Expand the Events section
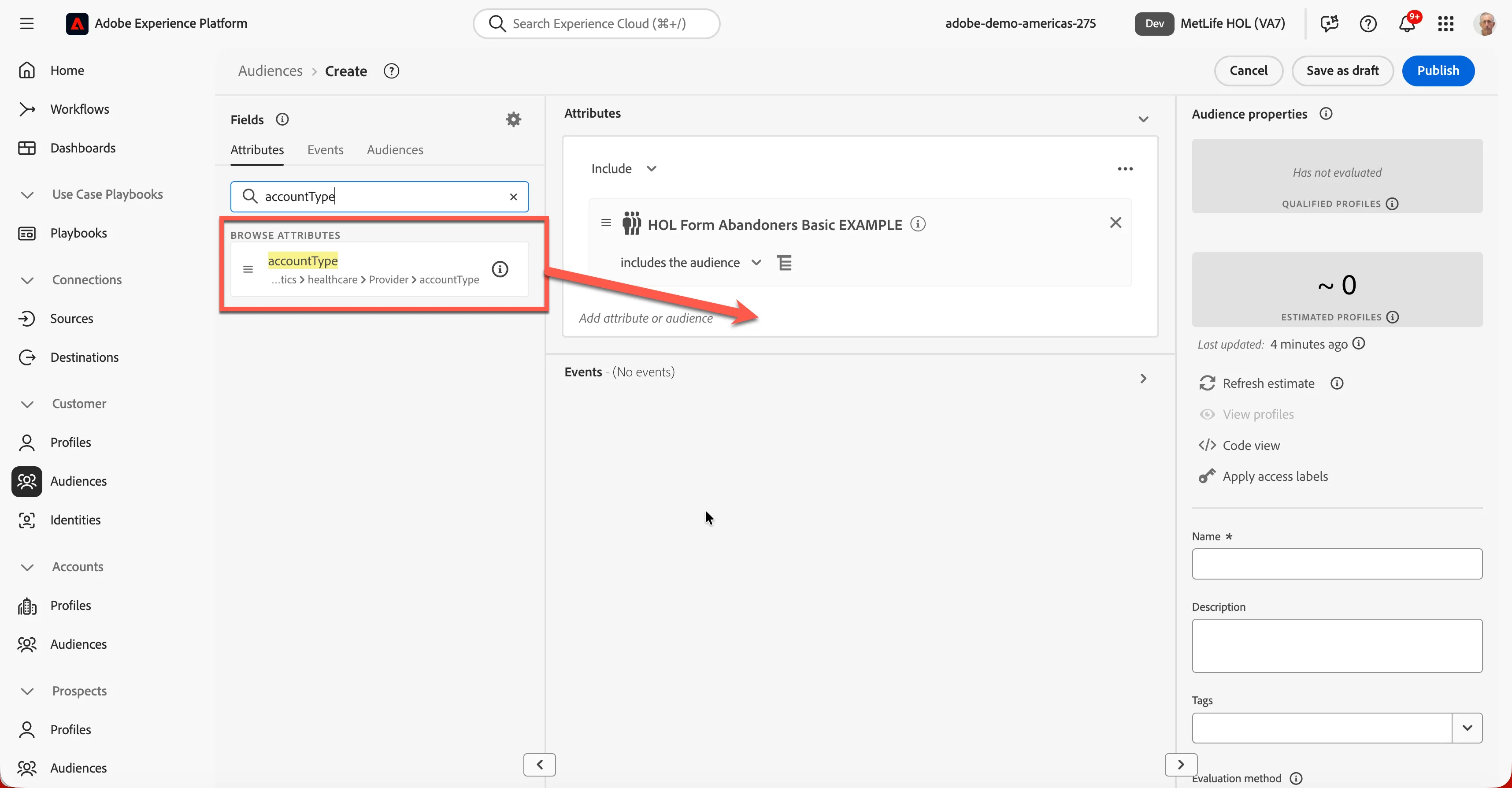This screenshot has width=1512, height=788. click(1143, 379)
